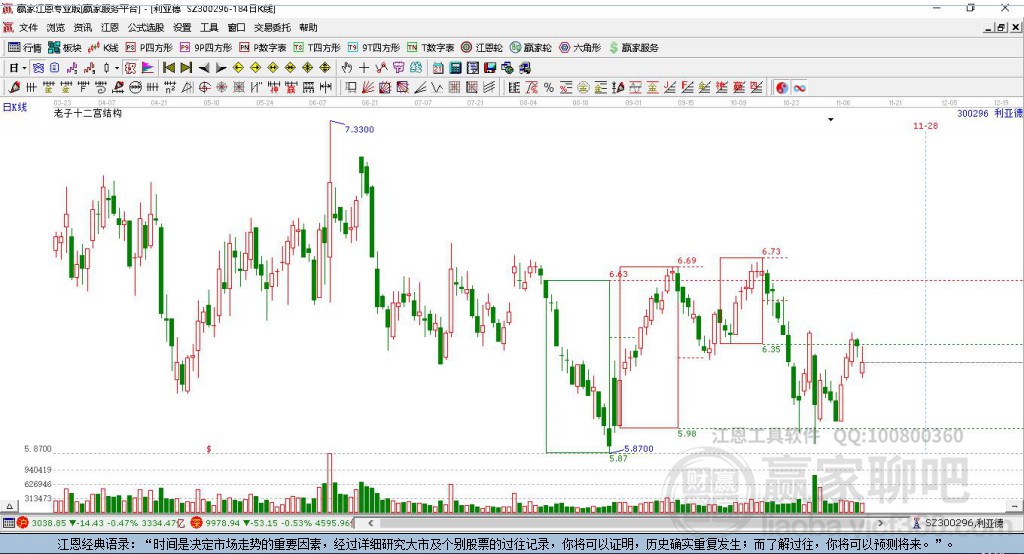
Task: Open the P数字表 tool
Action: [x=263, y=48]
